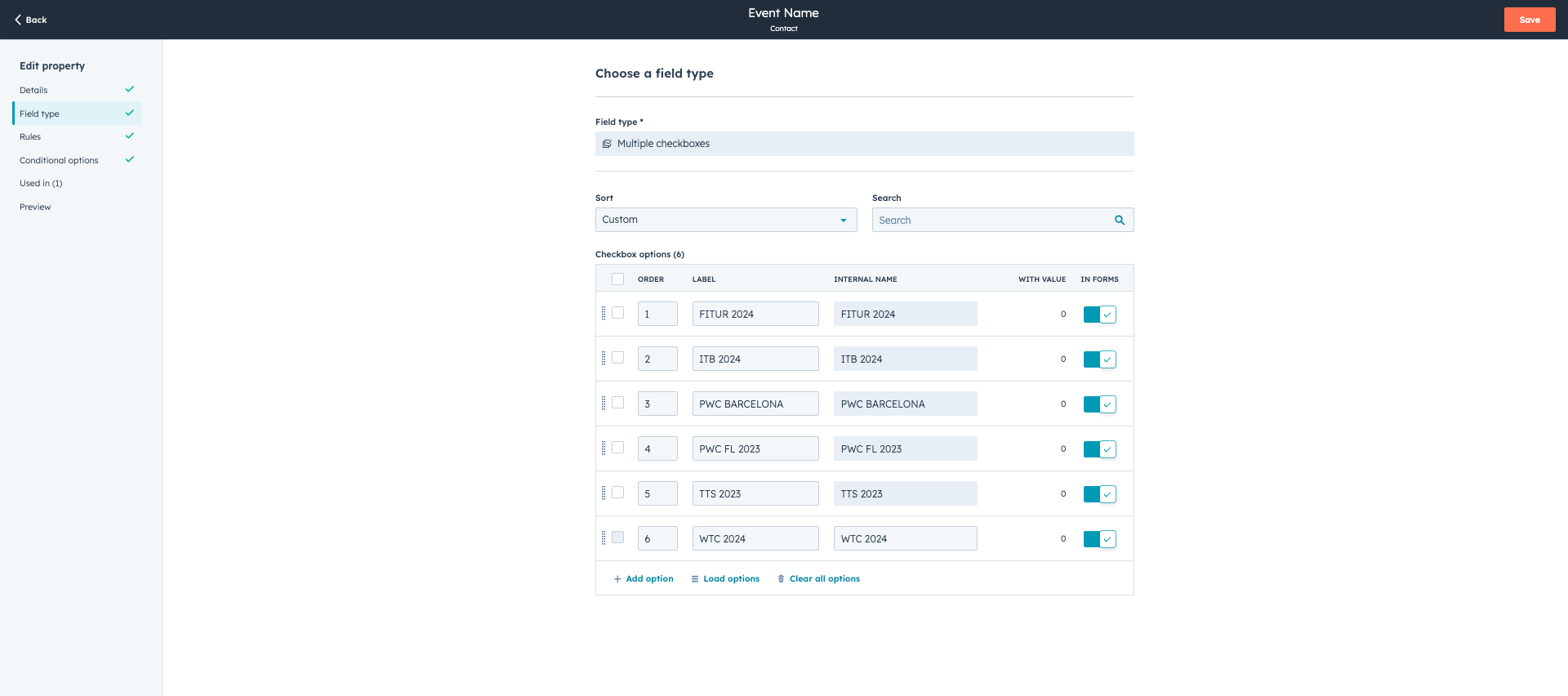Check the TTS 2023 row checkbox
Screen dimensions: 1568x696
(617, 493)
